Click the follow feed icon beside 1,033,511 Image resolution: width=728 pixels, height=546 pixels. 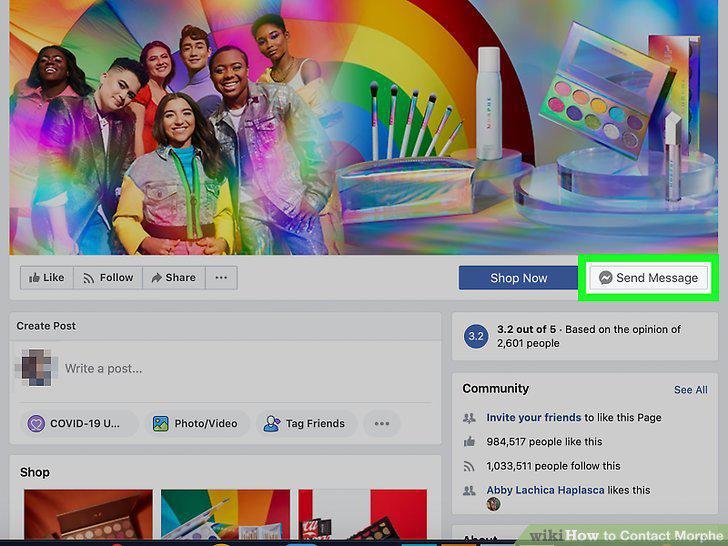(x=469, y=466)
